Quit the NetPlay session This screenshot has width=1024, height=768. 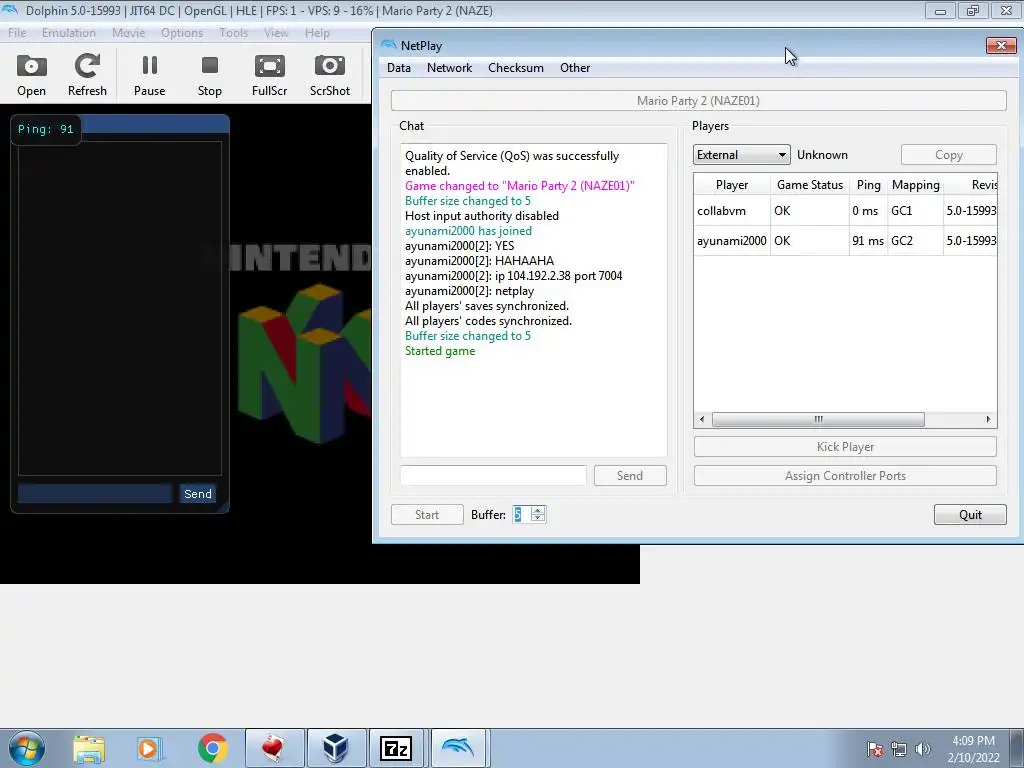(970, 515)
